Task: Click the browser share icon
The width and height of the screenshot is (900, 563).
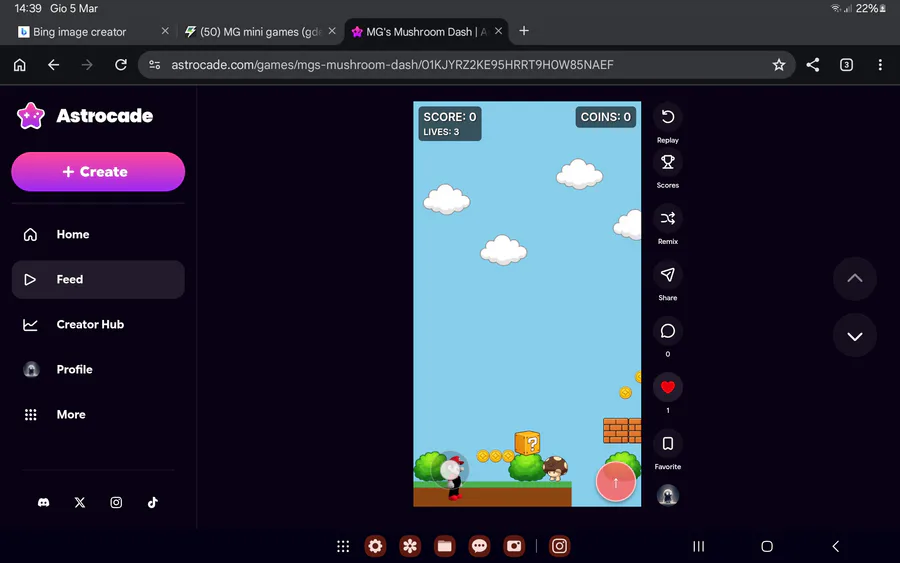Action: pos(813,65)
